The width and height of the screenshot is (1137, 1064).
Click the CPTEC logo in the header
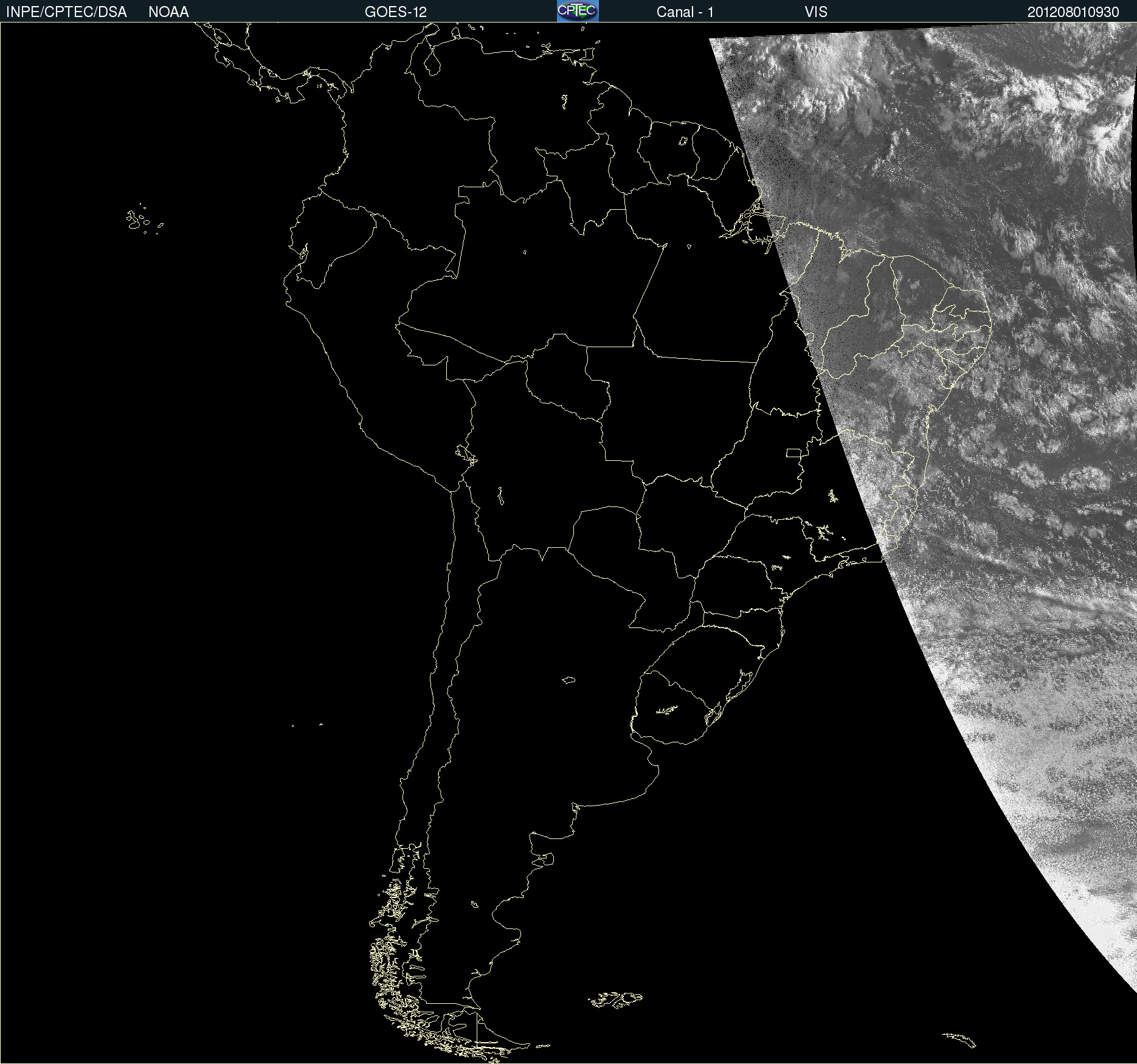pos(578,11)
